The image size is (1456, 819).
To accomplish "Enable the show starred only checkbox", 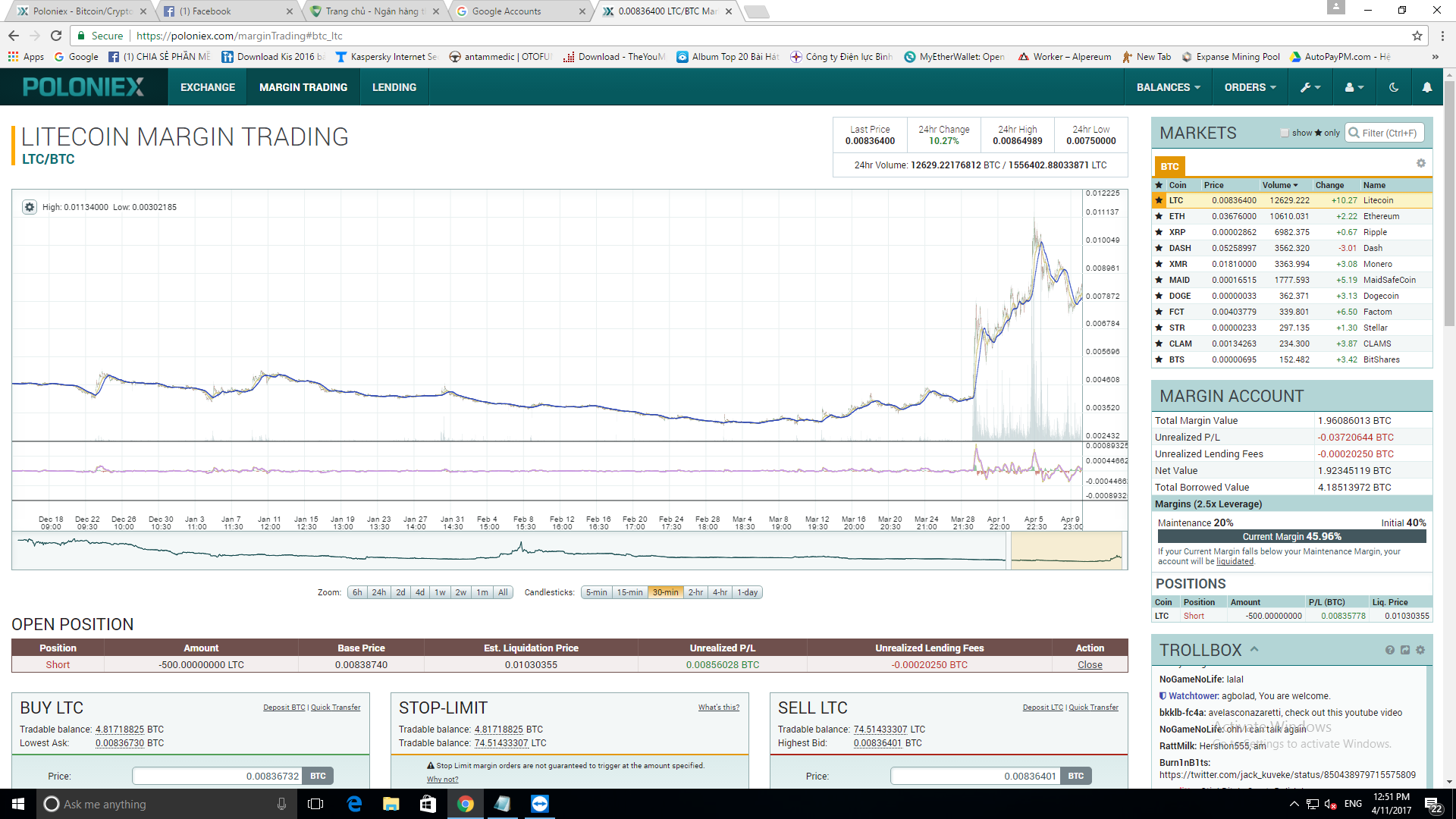I will coord(1285,133).
